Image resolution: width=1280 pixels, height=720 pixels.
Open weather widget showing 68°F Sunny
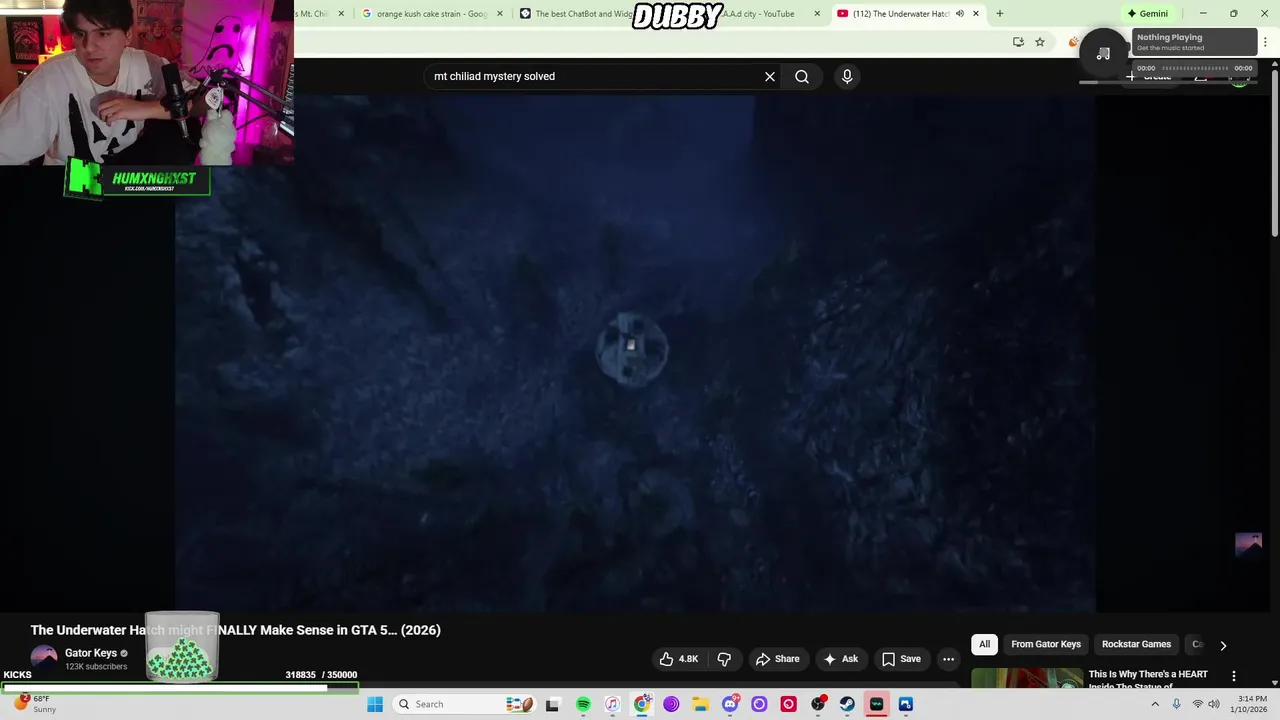click(33, 704)
